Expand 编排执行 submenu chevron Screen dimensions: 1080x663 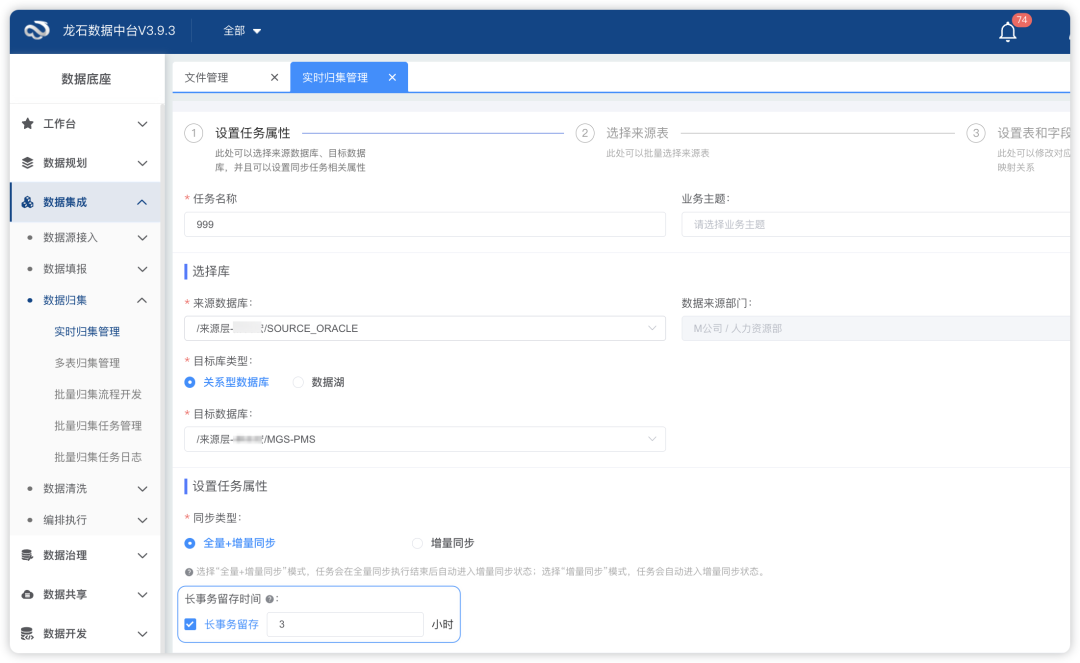[x=142, y=520]
